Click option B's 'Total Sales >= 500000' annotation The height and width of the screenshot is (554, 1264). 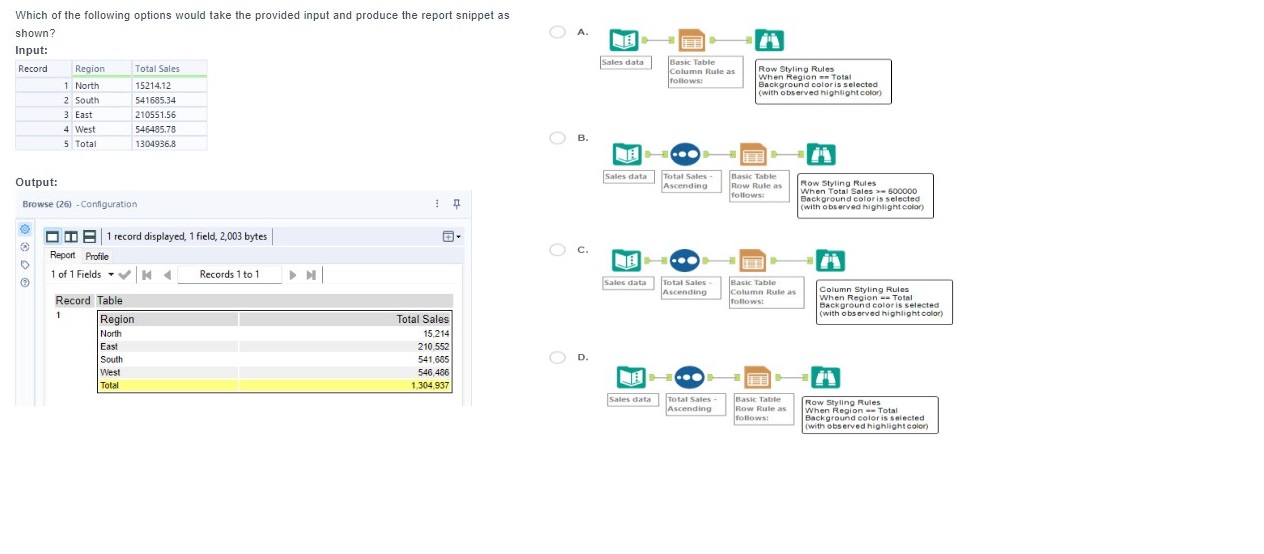tap(865, 195)
